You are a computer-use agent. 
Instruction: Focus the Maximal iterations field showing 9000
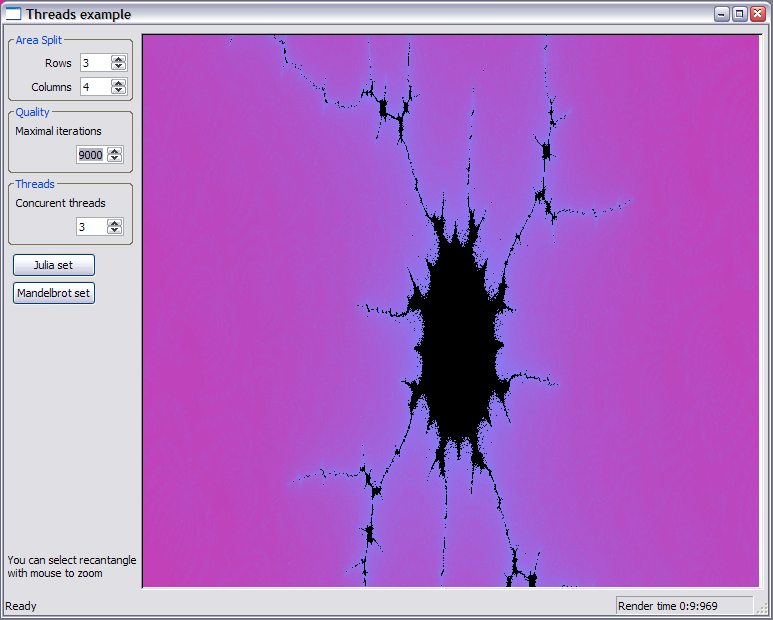(x=91, y=155)
